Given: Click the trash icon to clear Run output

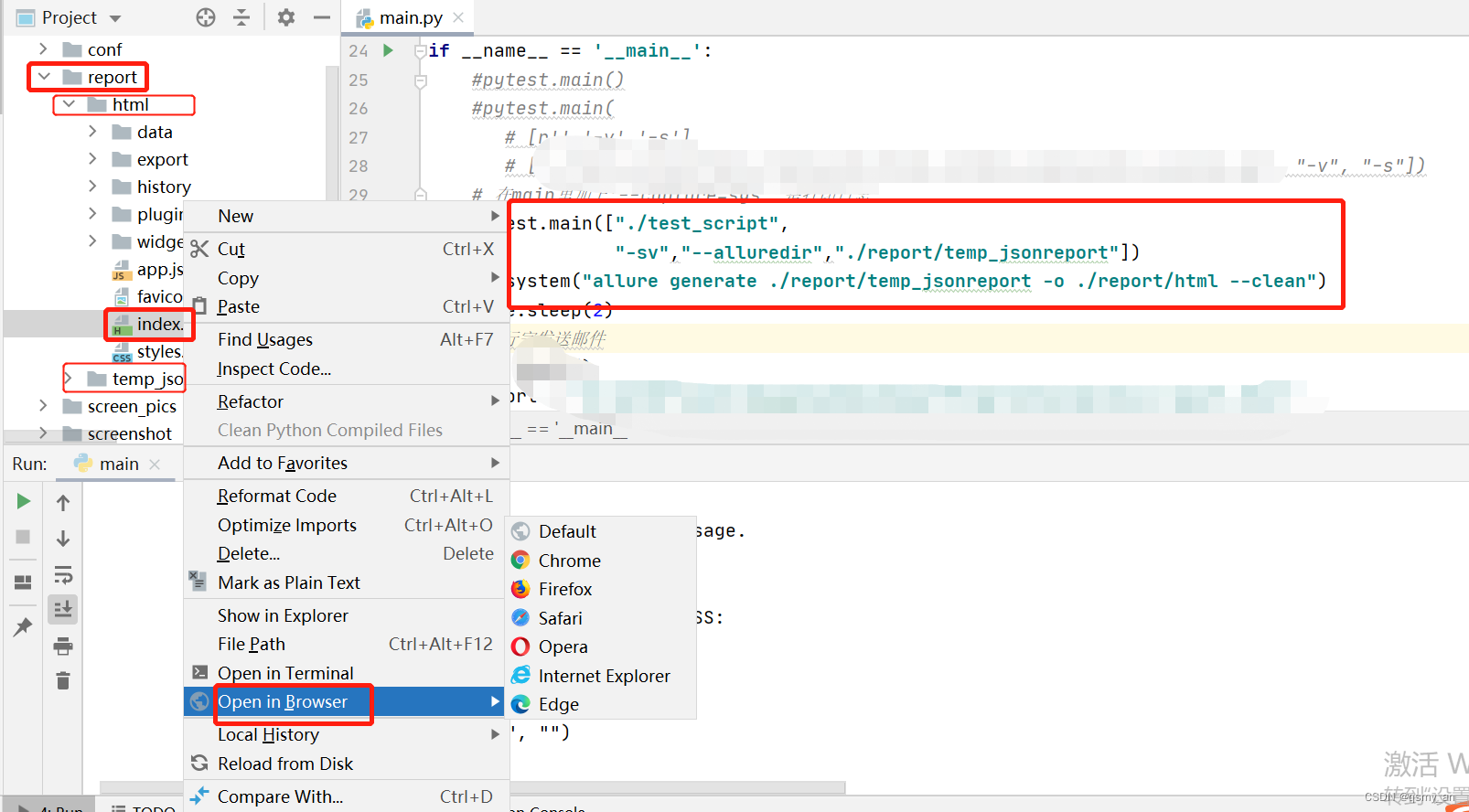Looking at the screenshot, I should (63, 681).
